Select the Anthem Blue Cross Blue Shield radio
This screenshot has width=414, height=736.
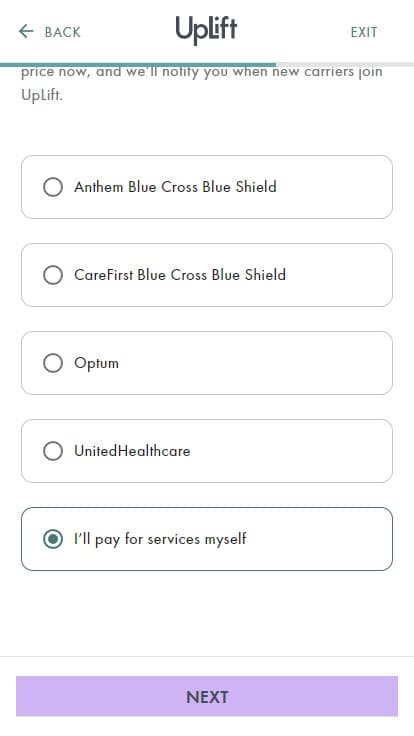[53, 187]
